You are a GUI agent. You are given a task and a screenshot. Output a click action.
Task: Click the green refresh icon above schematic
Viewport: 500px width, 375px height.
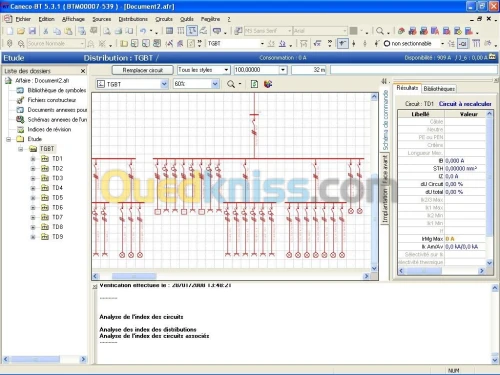pyautogui.click(x=254, y=84)
